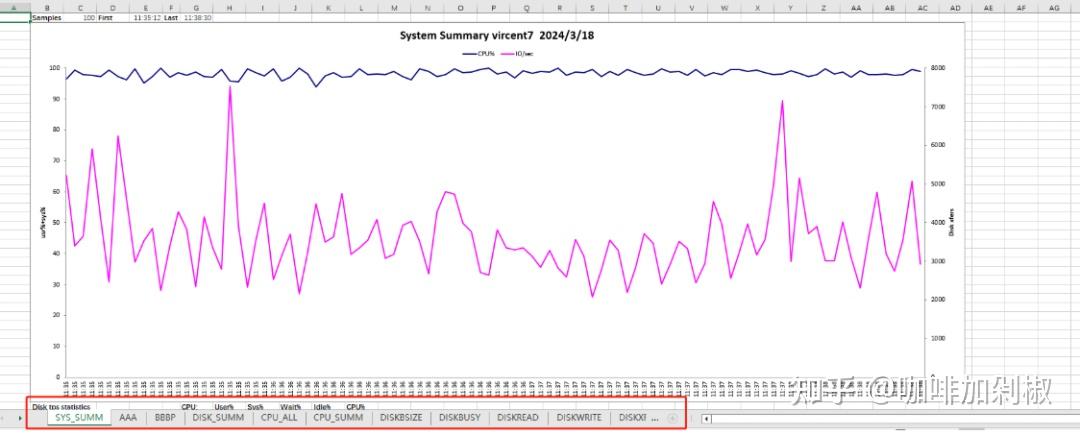Select the Sys% header cell
Viewport: 1080px width, 435px height.
tap(256, 407)
